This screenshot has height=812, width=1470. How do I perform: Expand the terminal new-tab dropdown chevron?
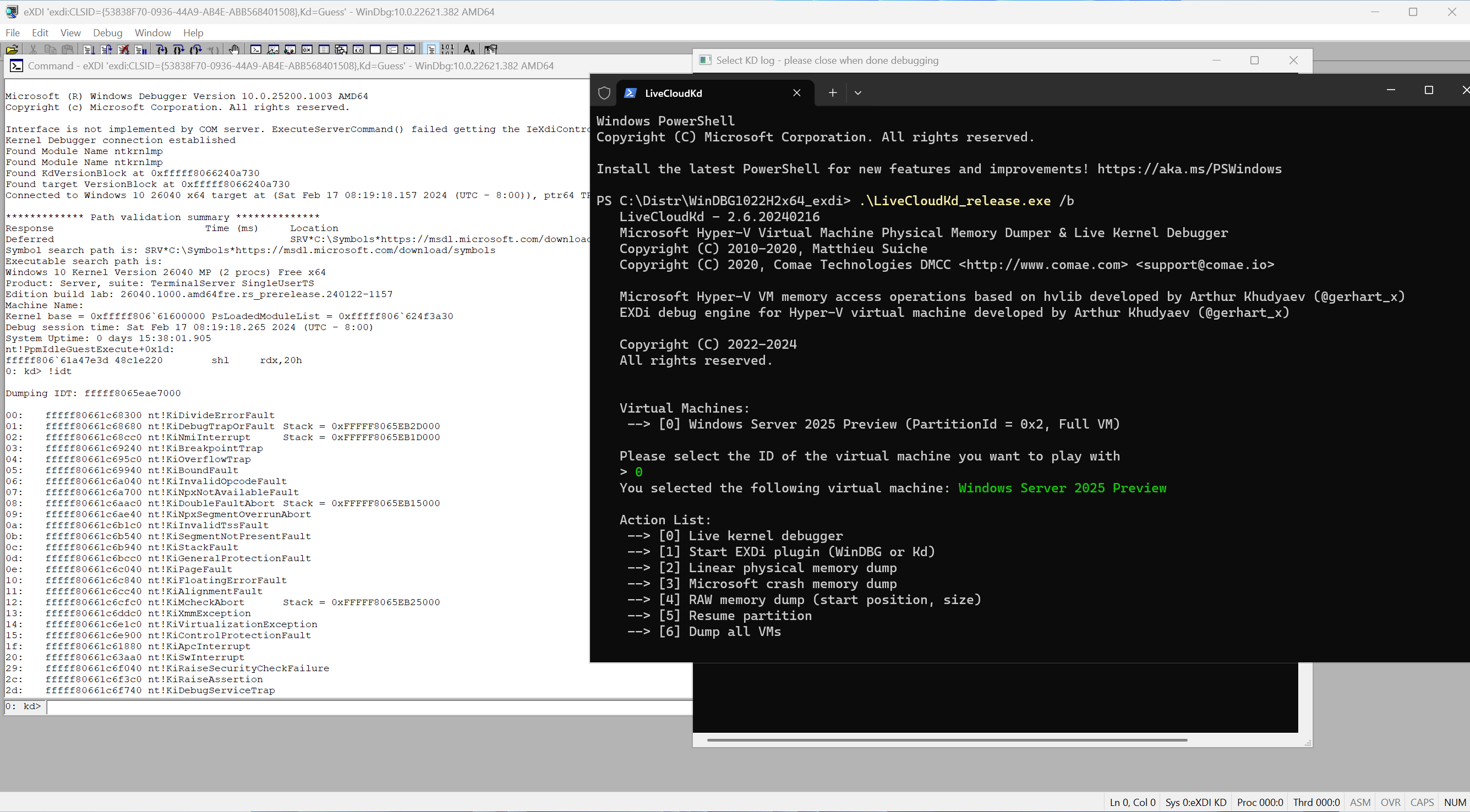pyautogui.click(x=857, y=93)
